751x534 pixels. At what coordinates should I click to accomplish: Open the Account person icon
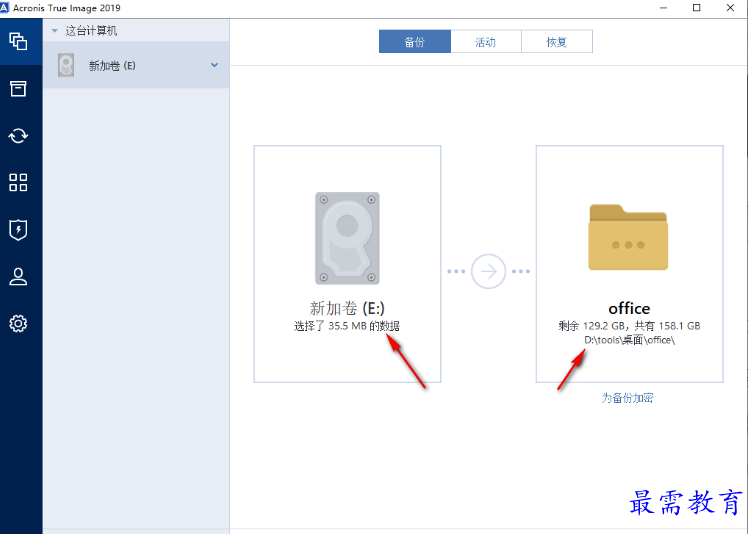pos(18,277)
